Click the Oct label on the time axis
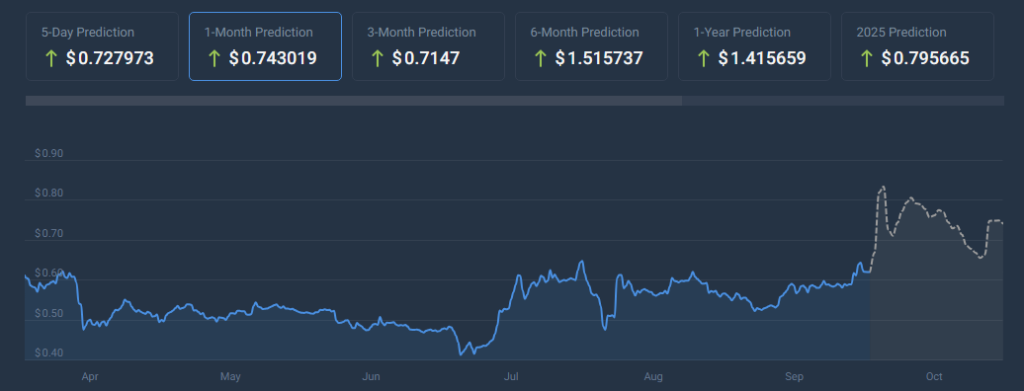 point(934,377)
